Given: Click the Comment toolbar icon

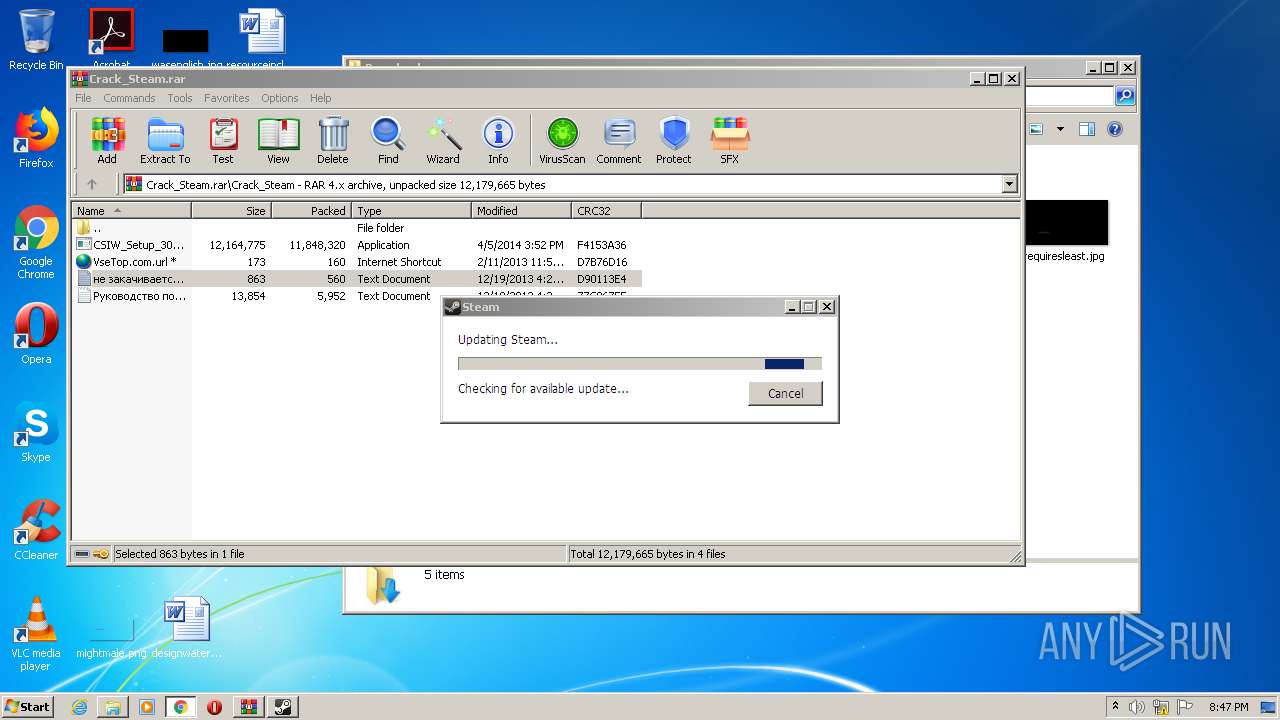Looking at the screenshot, I should (619, 140).
